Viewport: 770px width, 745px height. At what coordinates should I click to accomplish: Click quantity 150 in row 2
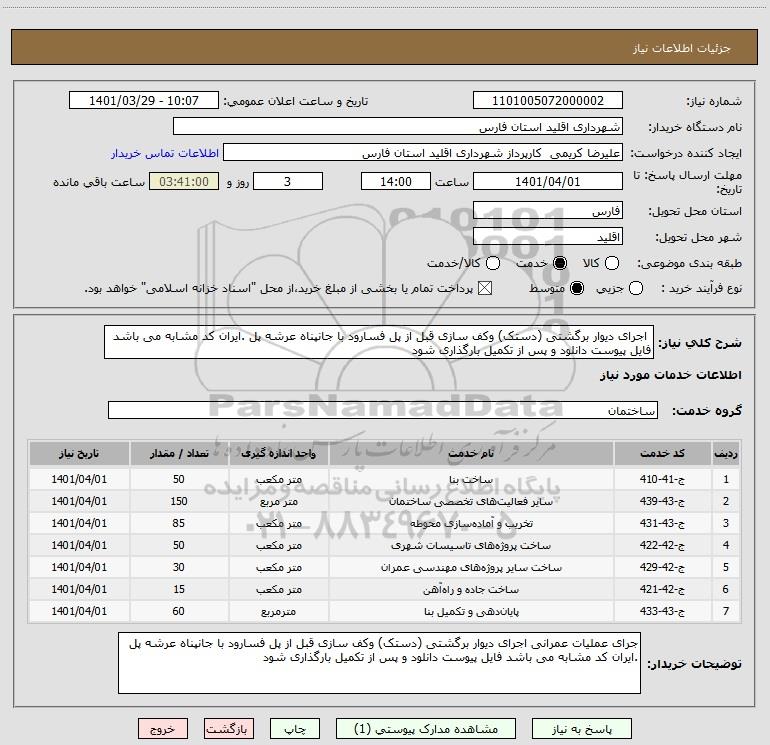coord(179,501)
